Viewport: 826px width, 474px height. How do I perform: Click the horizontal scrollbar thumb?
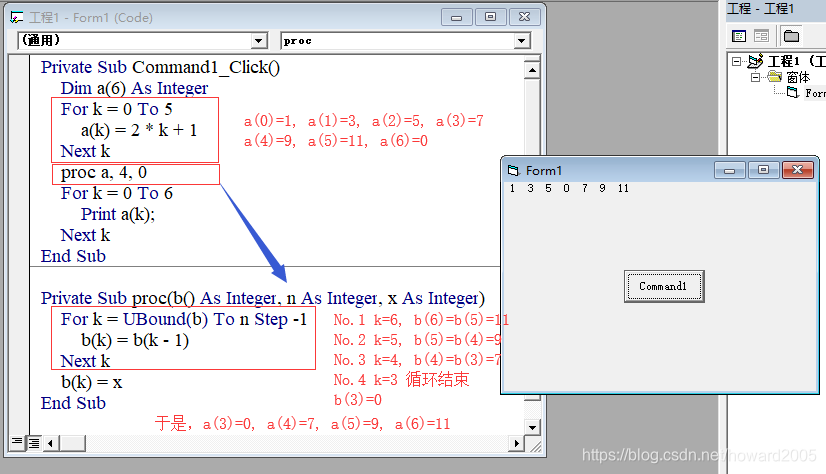click(x=72, y=443)
